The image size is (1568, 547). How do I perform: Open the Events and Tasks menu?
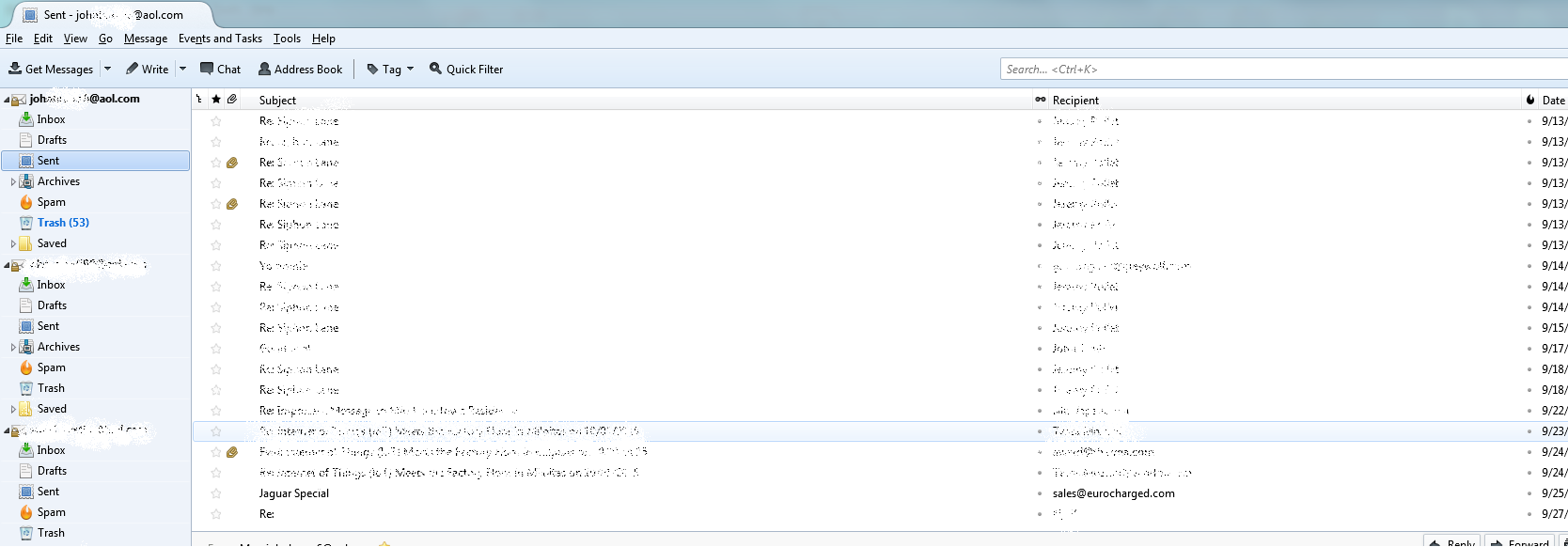(220, 39)
